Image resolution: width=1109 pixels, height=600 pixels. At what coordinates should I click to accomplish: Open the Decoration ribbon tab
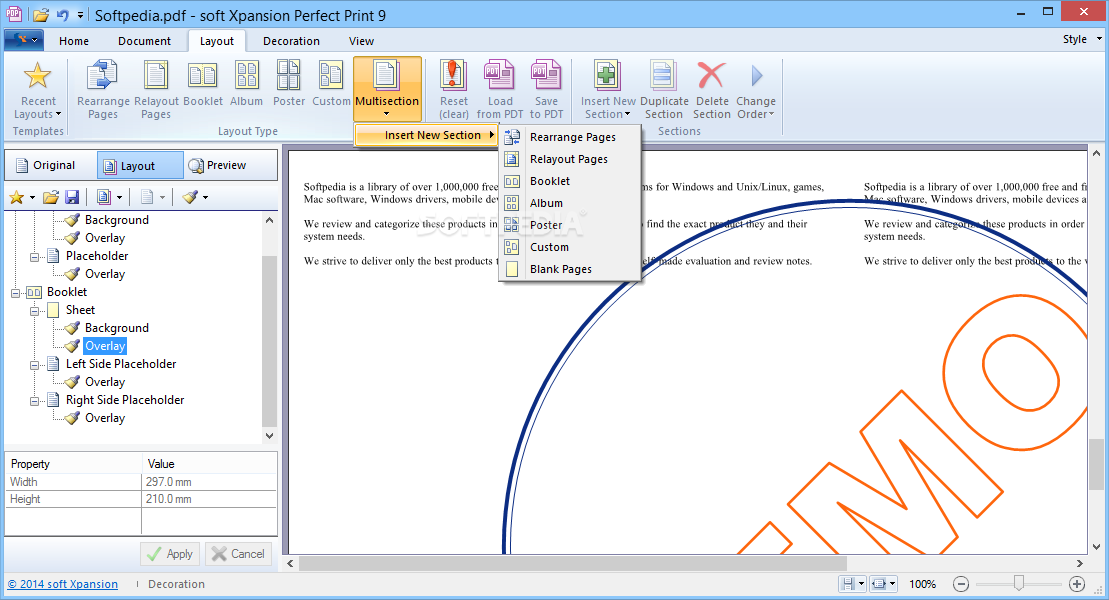[291, 41]
